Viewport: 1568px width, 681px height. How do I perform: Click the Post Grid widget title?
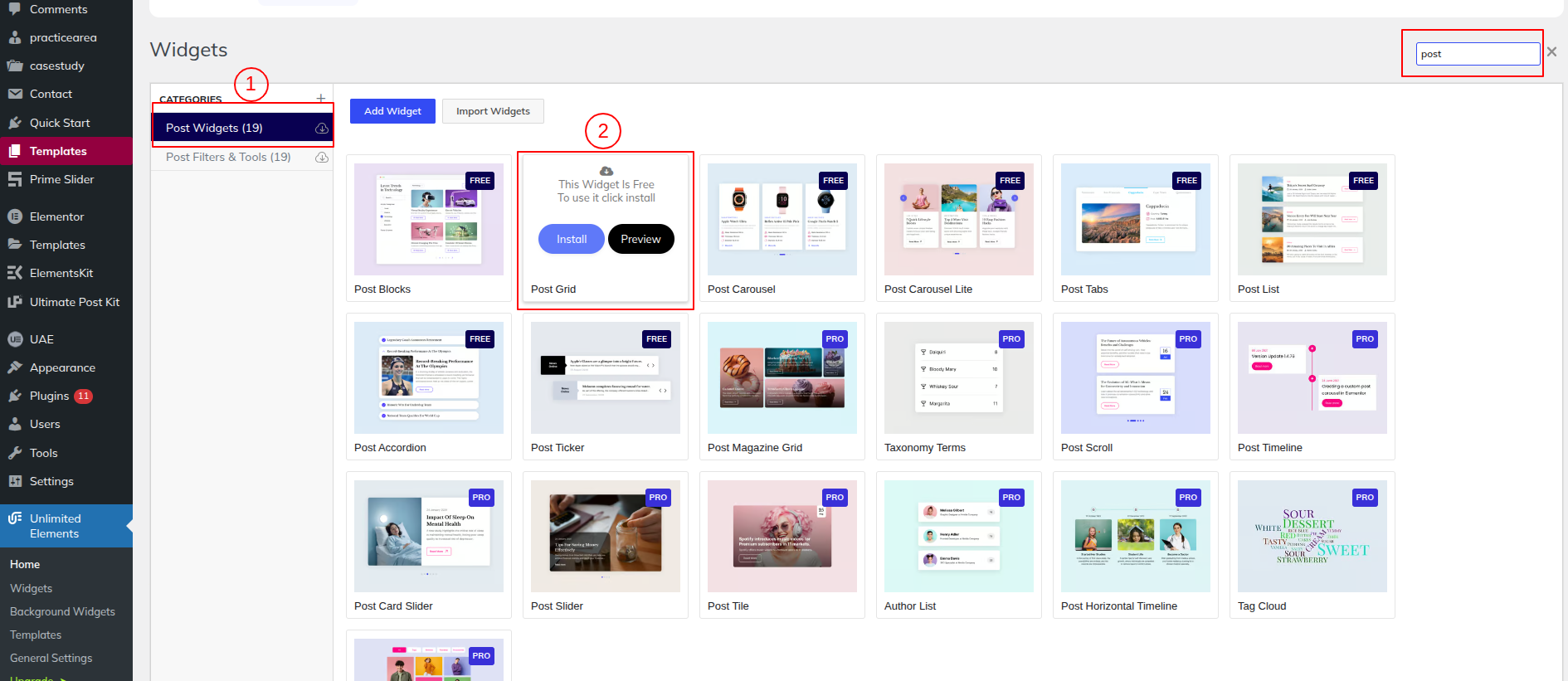(553, 289)
